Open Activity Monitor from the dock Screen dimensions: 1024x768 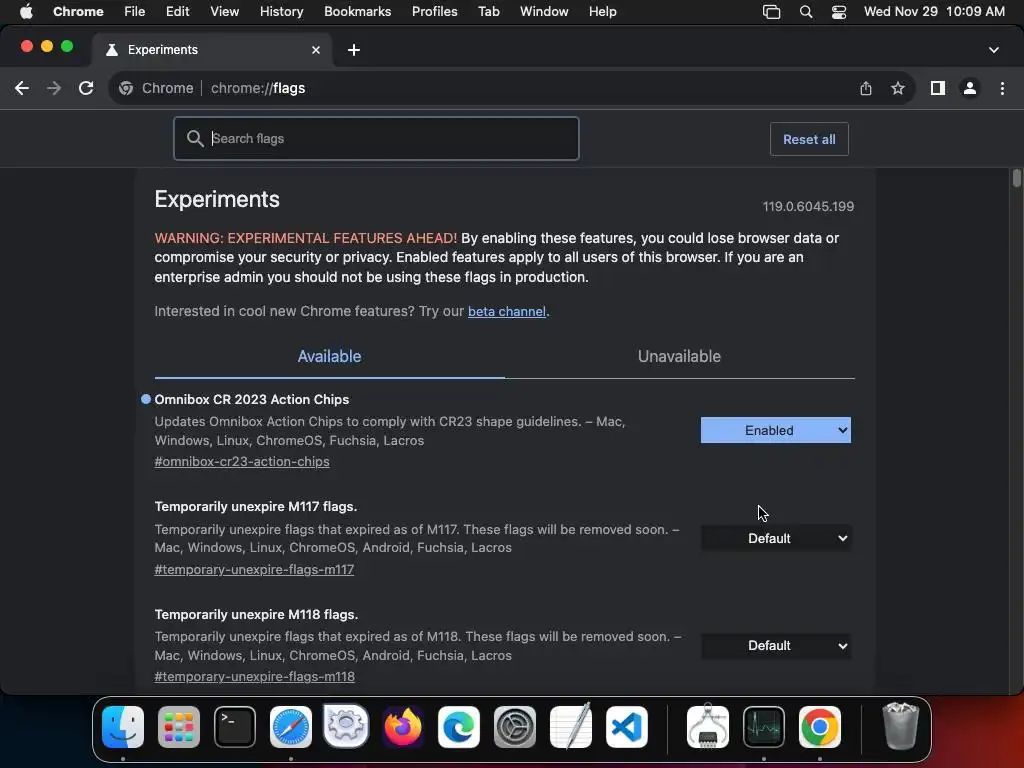coord(764,727)
